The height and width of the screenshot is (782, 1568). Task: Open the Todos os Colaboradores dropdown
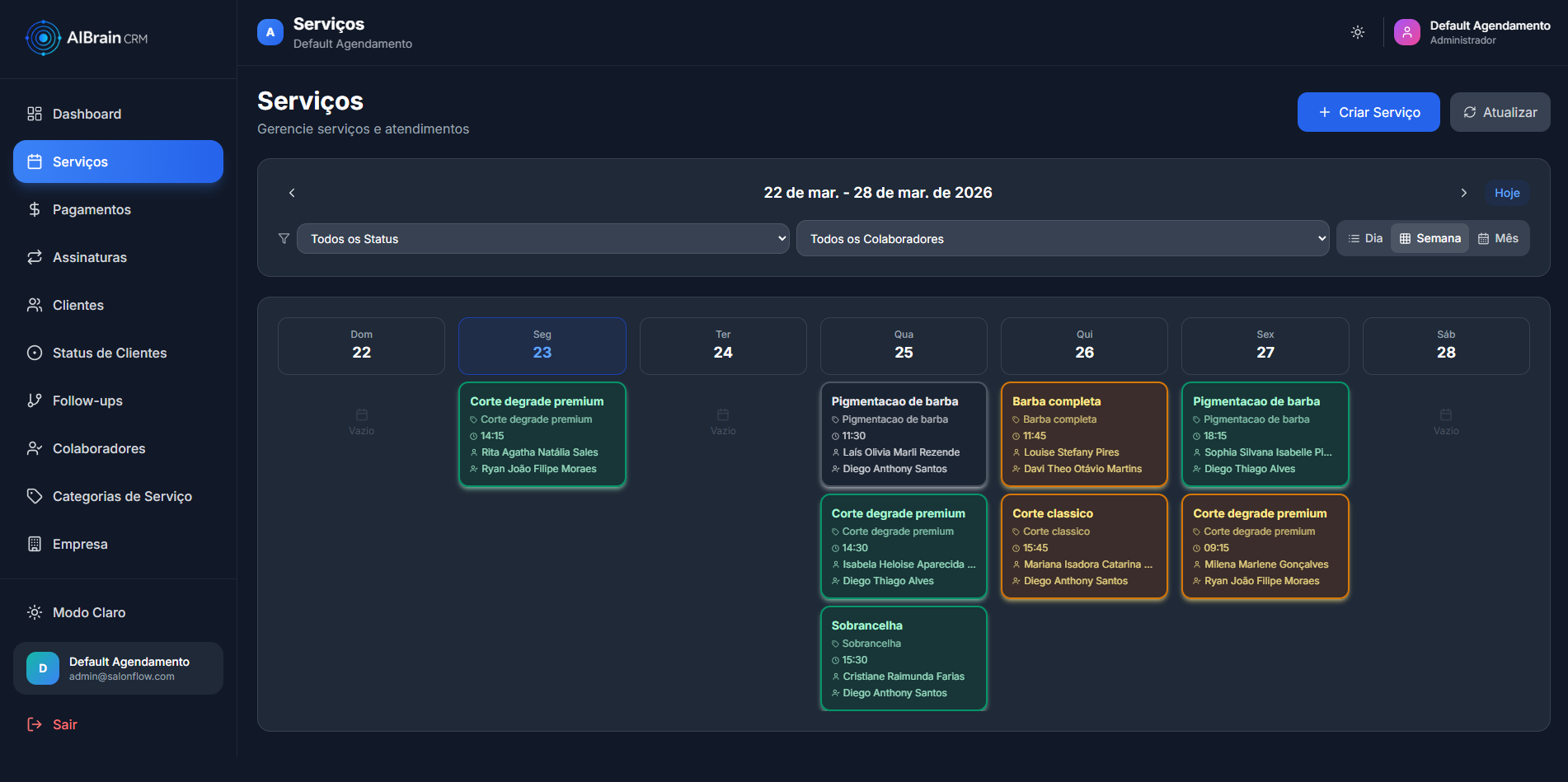(x=1063, y=239)
